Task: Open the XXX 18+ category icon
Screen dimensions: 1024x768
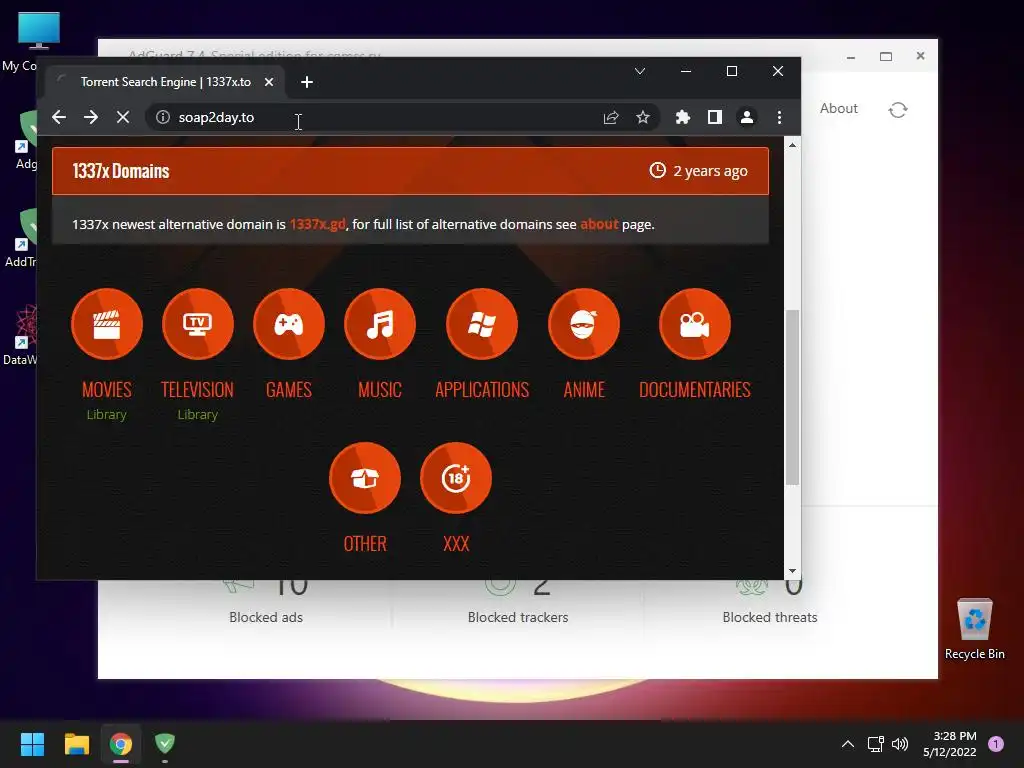Action: (456, 478)
